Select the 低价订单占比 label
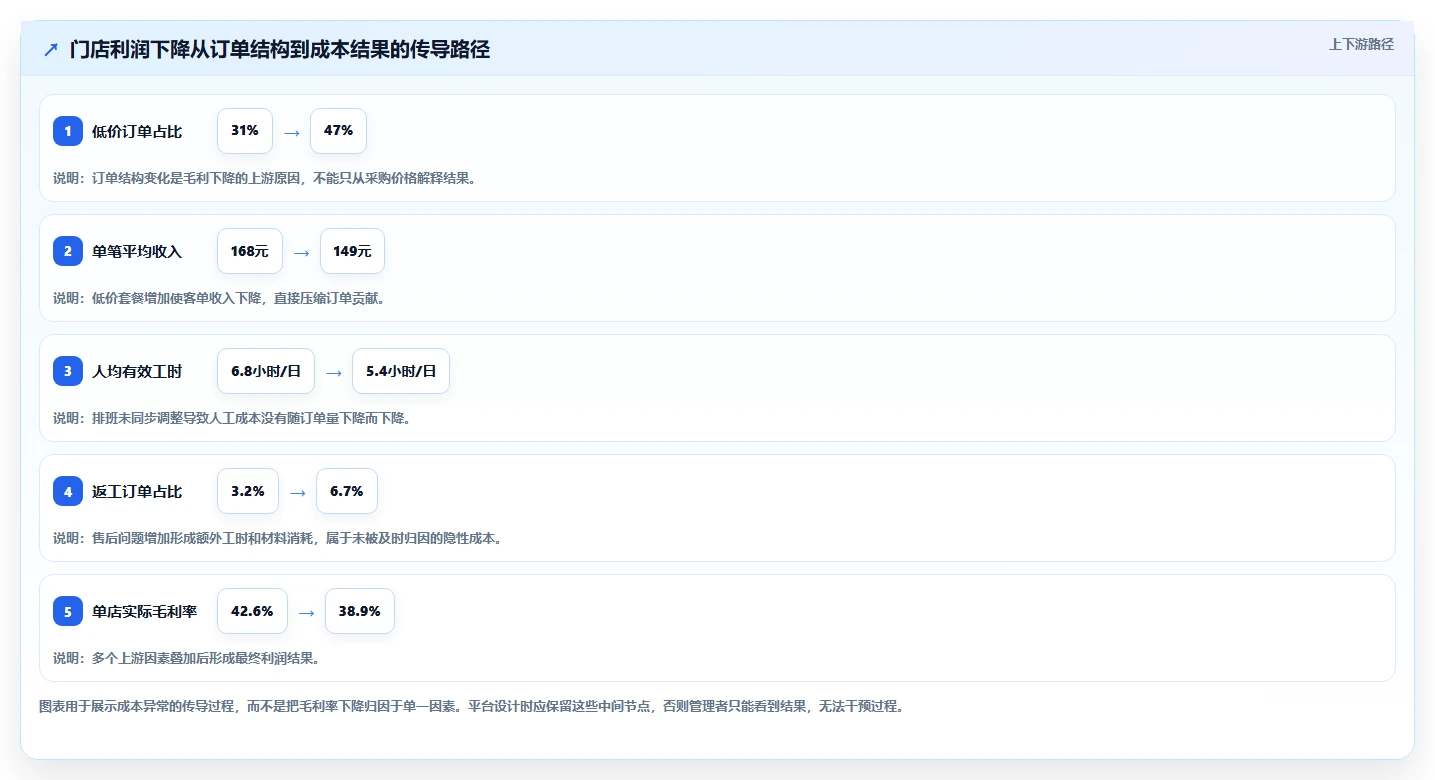The image size is (1435, 780). click(x=137, y=131)
